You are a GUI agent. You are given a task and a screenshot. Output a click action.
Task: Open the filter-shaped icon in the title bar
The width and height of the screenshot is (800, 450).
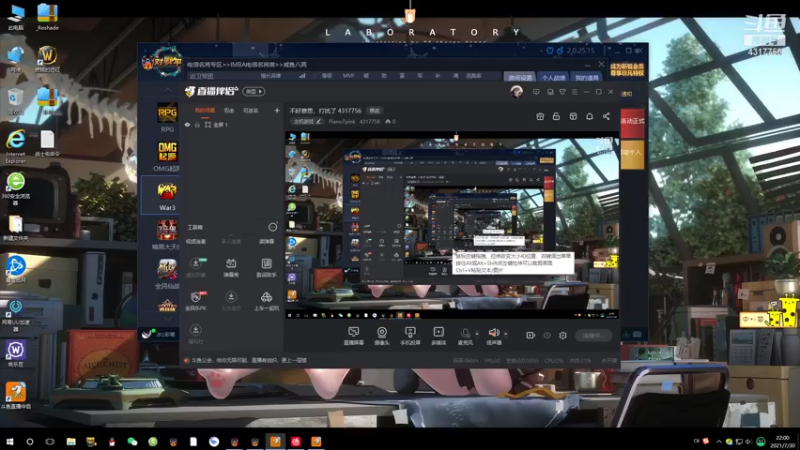click(562, 92)
